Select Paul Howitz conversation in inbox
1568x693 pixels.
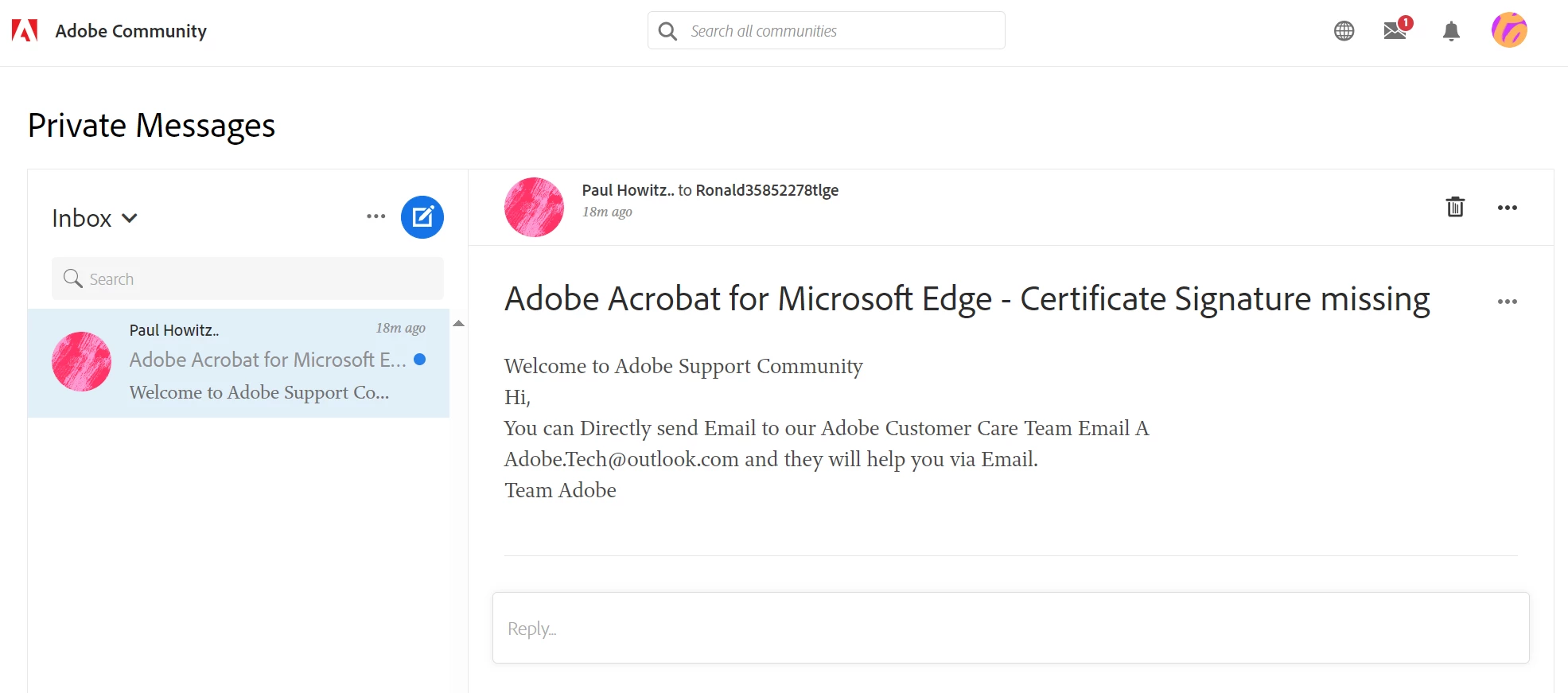[239, 363]
